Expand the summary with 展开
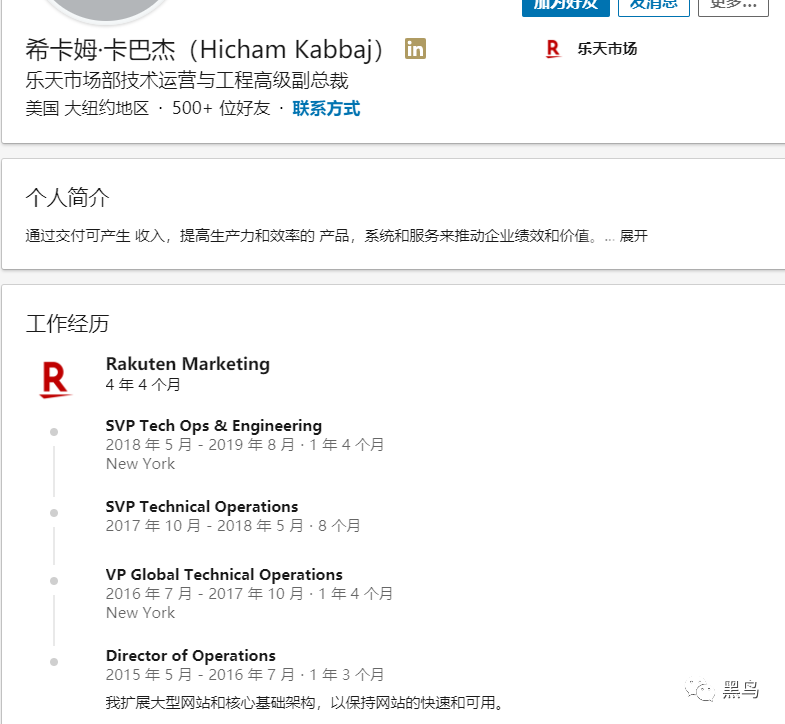The width and height of the screenshot is (785, 724). [633, 236]
